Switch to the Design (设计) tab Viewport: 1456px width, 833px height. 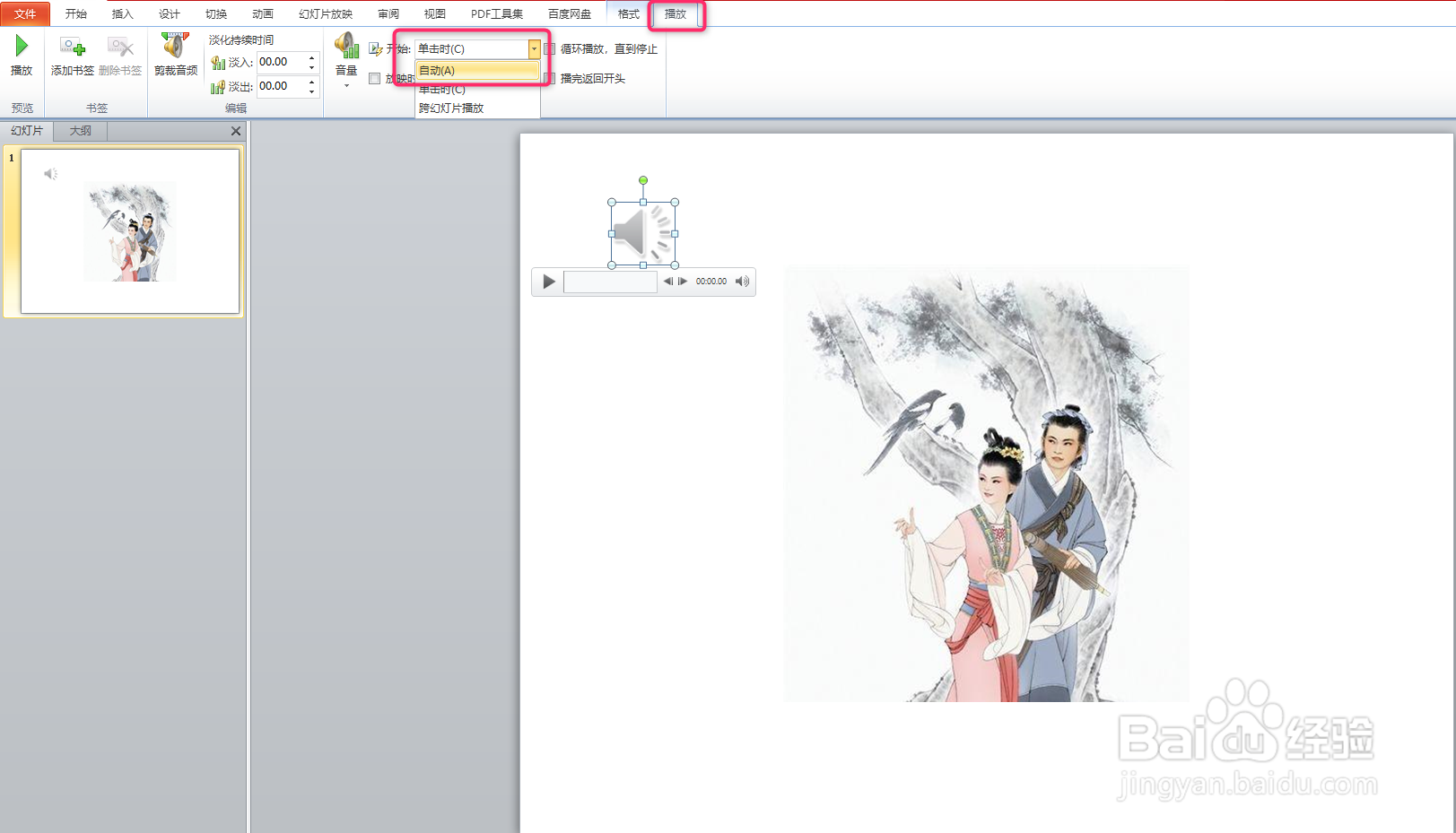(x=169, y=13)
